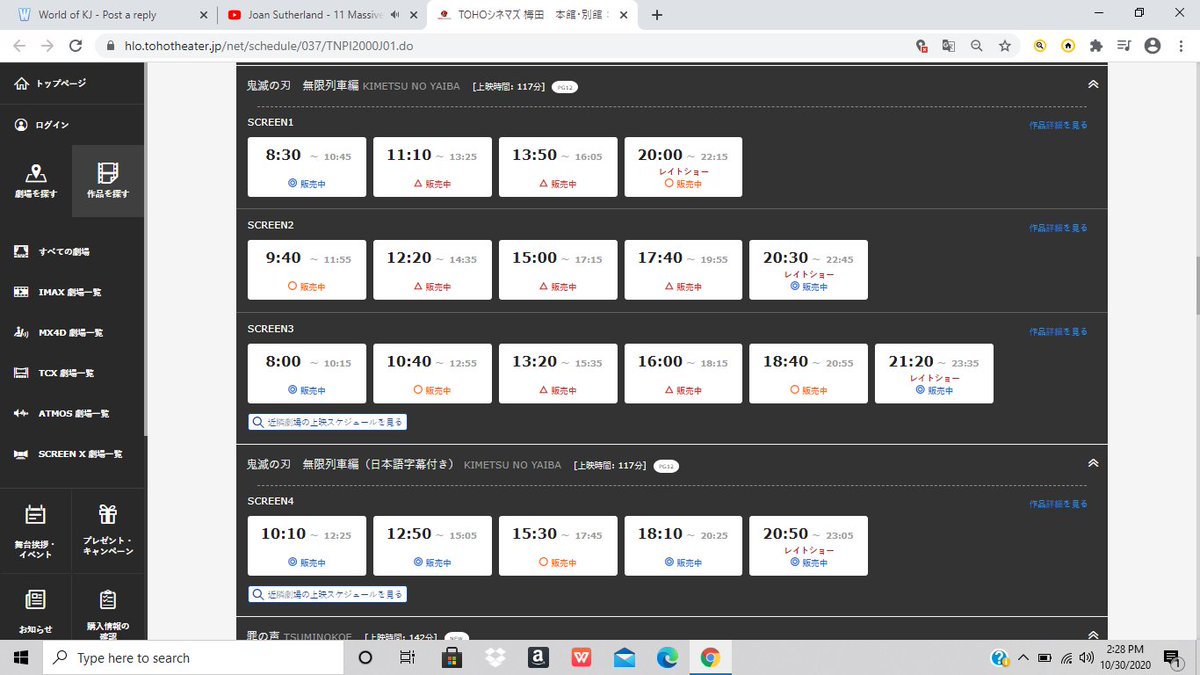Open the 舞台挨拶・イベント calendar icon
This screenshot has width=1200, height=675.
36,515
